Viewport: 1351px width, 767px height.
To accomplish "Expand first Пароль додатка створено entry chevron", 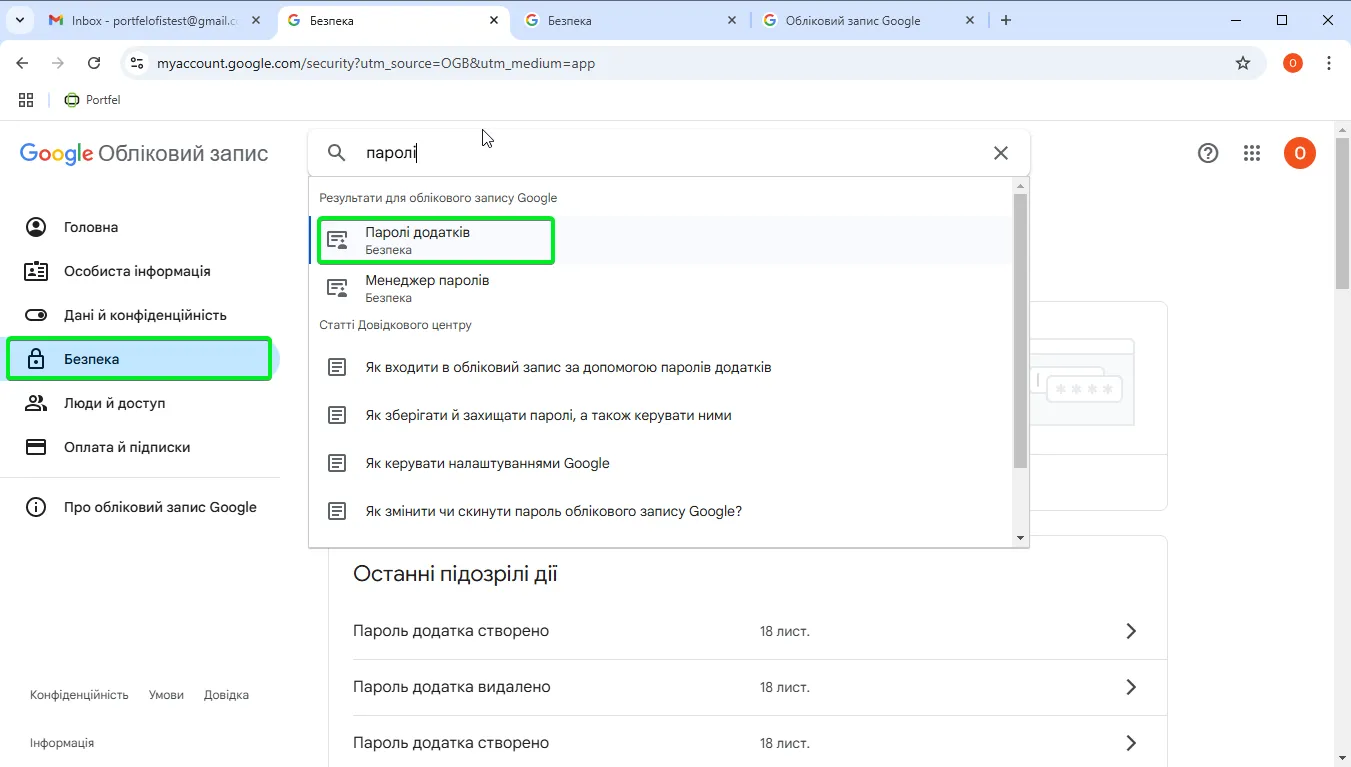I will pos(1131,631).
